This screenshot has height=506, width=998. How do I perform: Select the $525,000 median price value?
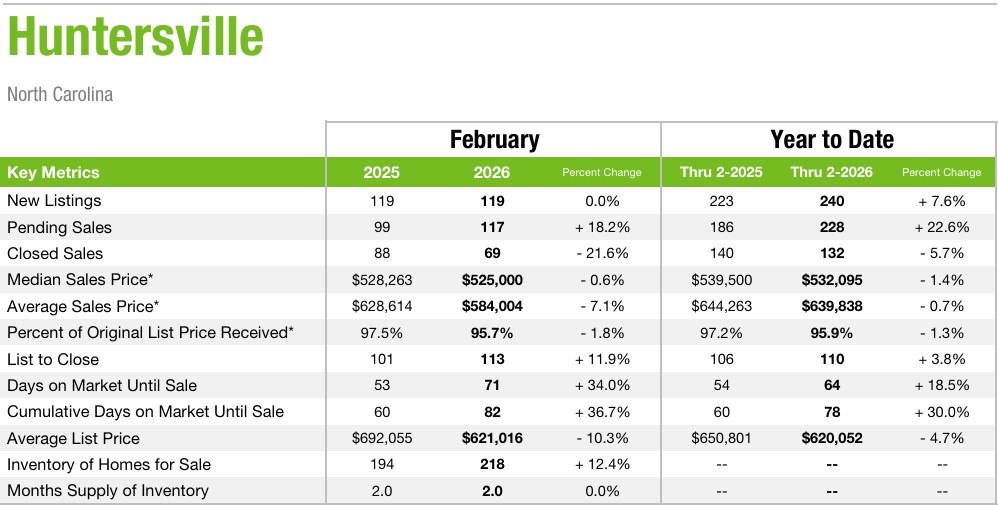pos(492,280)
